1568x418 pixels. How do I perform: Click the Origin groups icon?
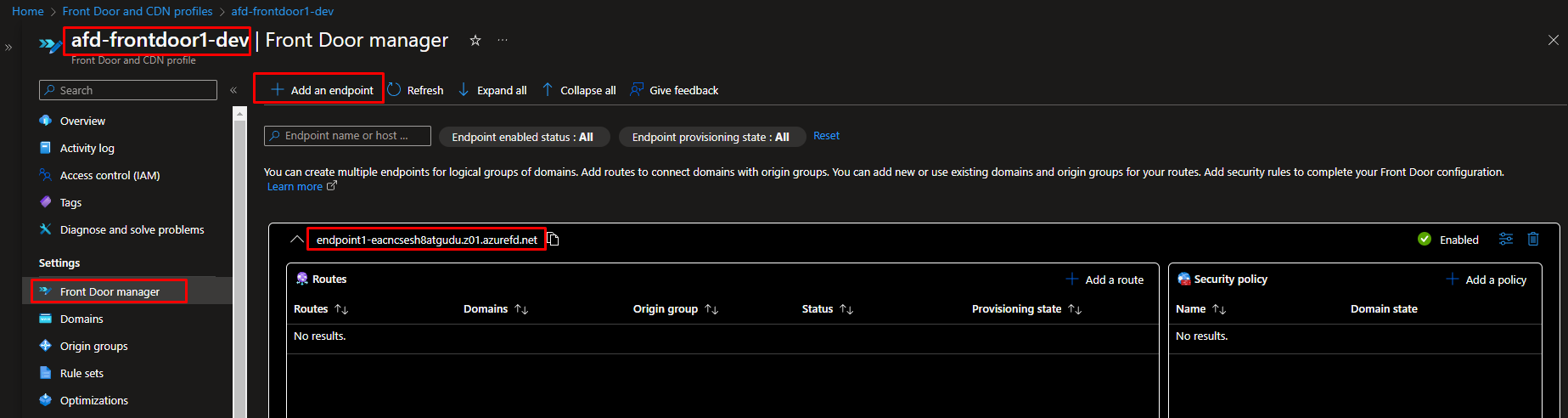coord(46,346)
